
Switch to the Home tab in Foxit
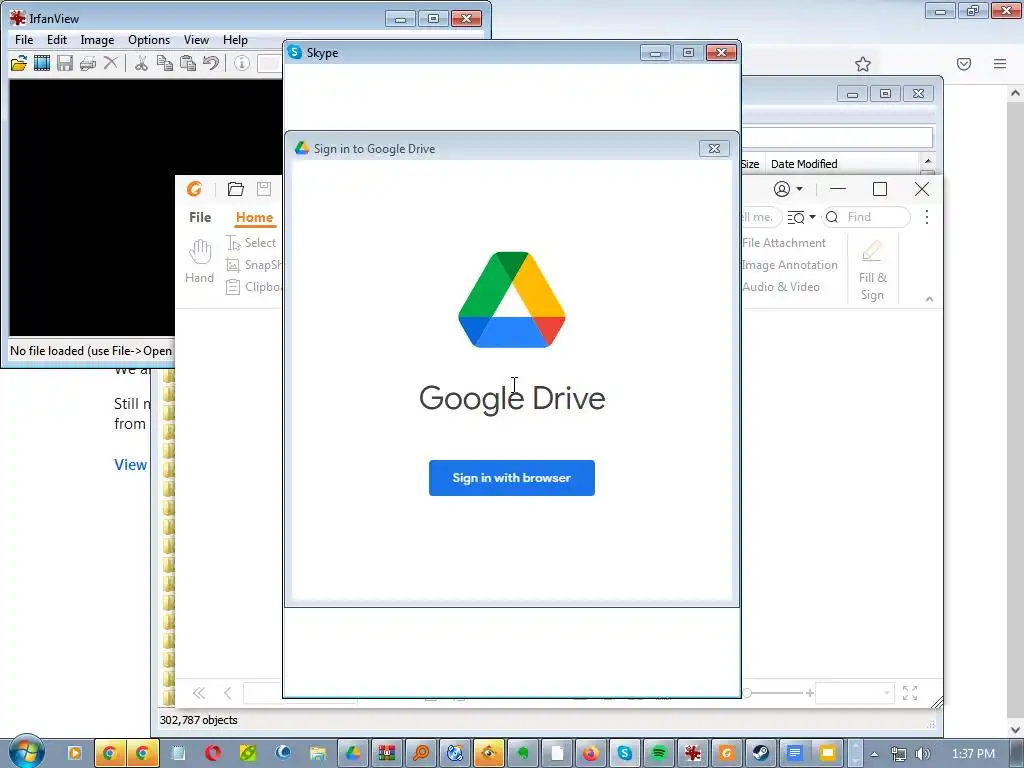tap(254, 217)
